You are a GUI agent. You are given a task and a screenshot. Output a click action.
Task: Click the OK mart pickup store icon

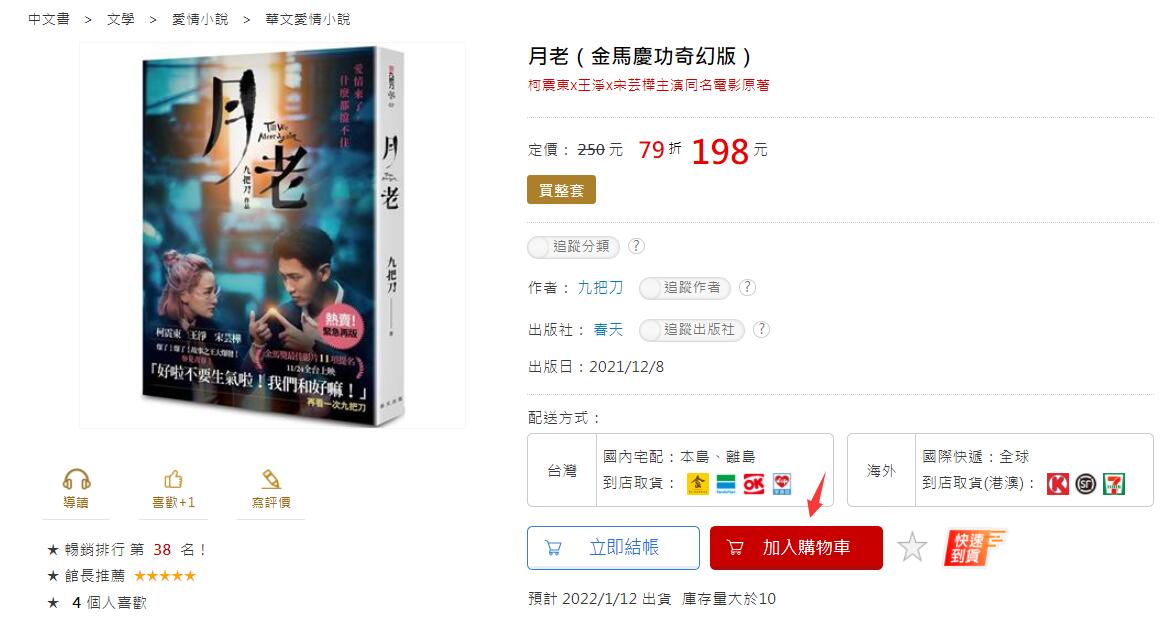coord(753,484)
